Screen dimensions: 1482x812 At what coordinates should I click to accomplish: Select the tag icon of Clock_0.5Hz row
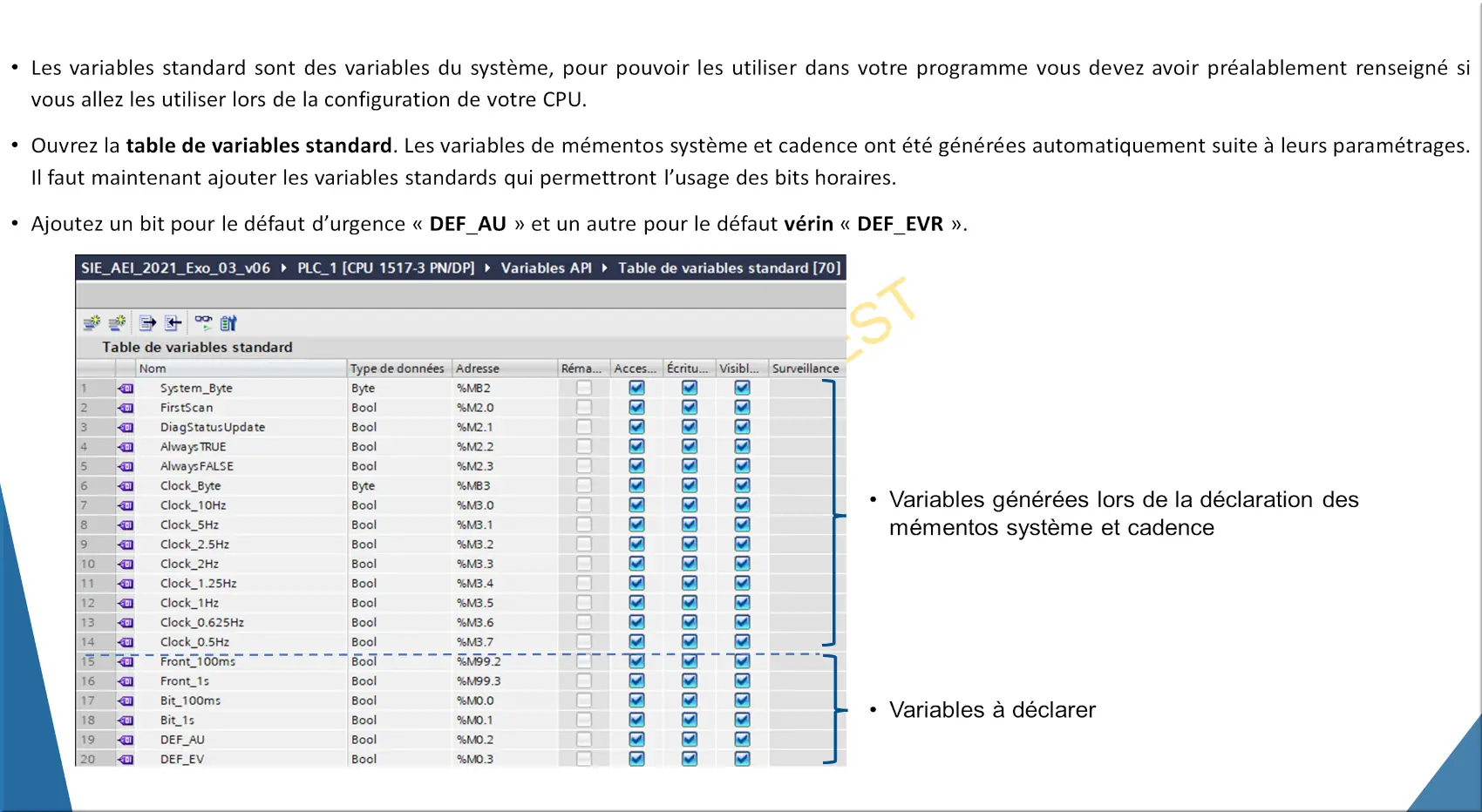point(126,642)
